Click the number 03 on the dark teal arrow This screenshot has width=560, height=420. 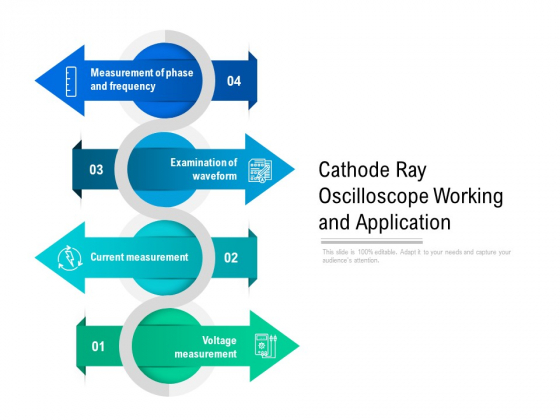(96, 169)
